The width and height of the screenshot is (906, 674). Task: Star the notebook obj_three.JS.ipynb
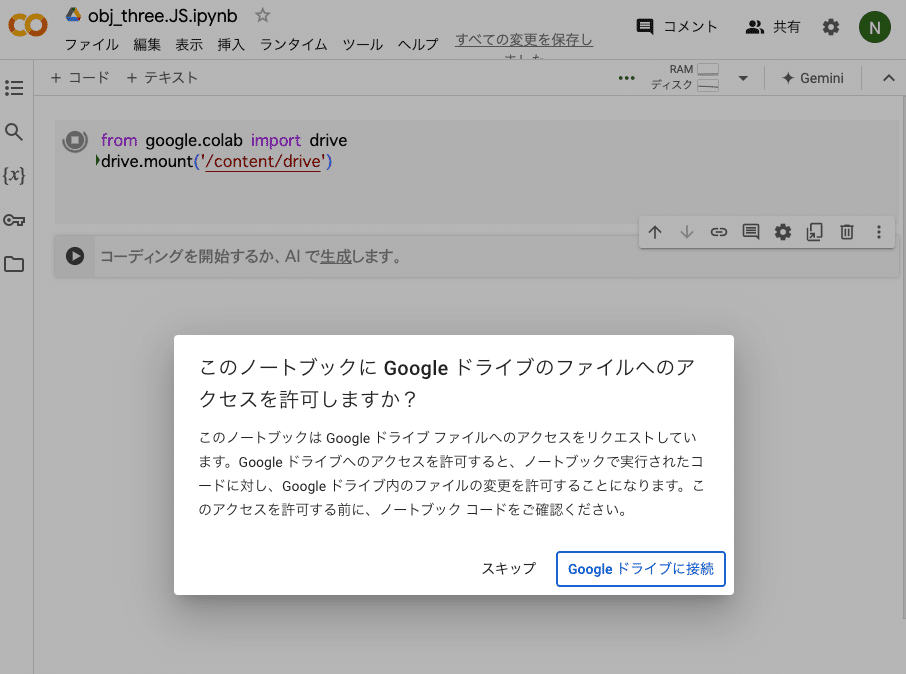click(x=263, y=16)
